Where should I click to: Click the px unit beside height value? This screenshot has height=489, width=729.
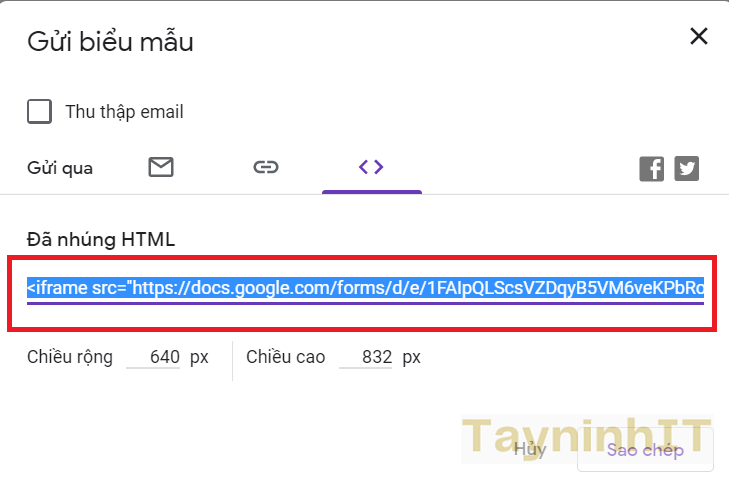coord(412,357)
